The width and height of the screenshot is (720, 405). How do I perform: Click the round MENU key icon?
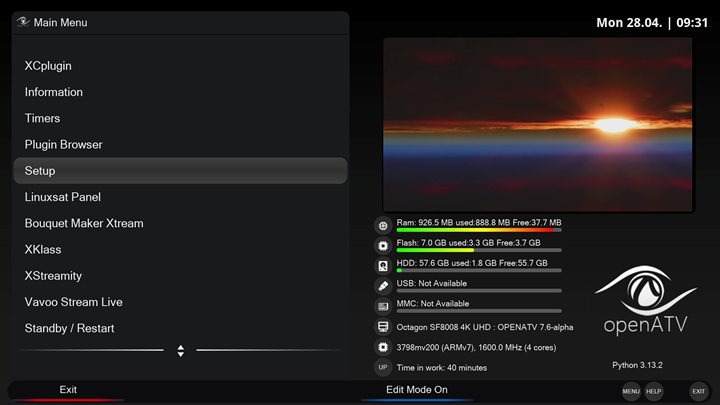pos(631,391)
